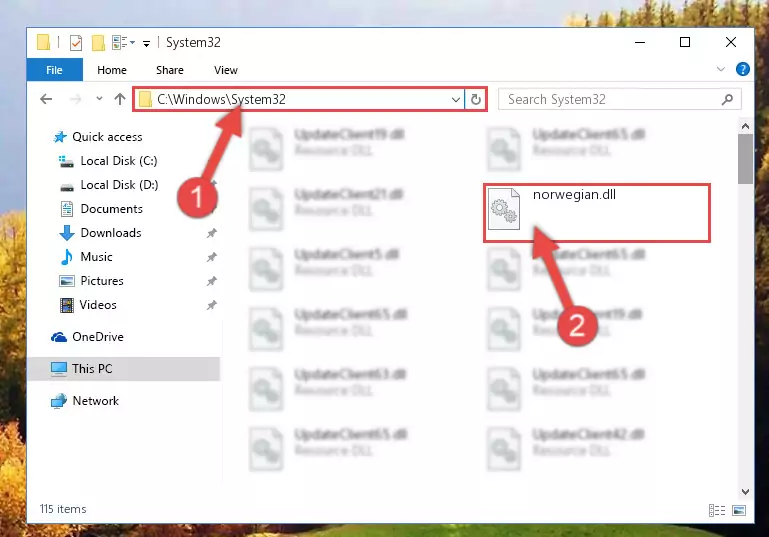The width and height of the screenshot is (769, 537).
Task: Select This PC in navigation pane
Action: tap(124, 369)
